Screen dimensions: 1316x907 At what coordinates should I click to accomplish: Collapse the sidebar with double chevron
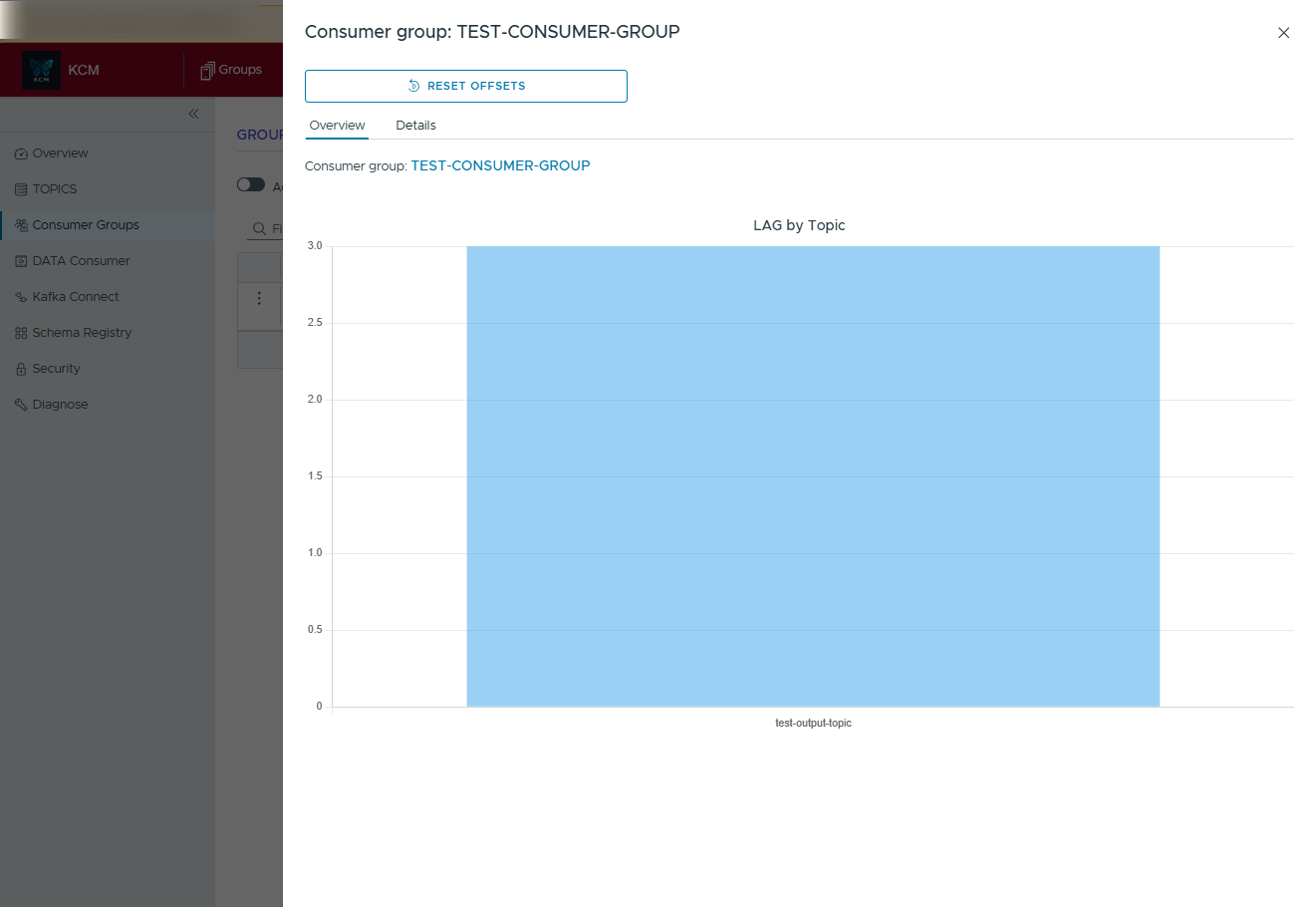tap(193, 114)
